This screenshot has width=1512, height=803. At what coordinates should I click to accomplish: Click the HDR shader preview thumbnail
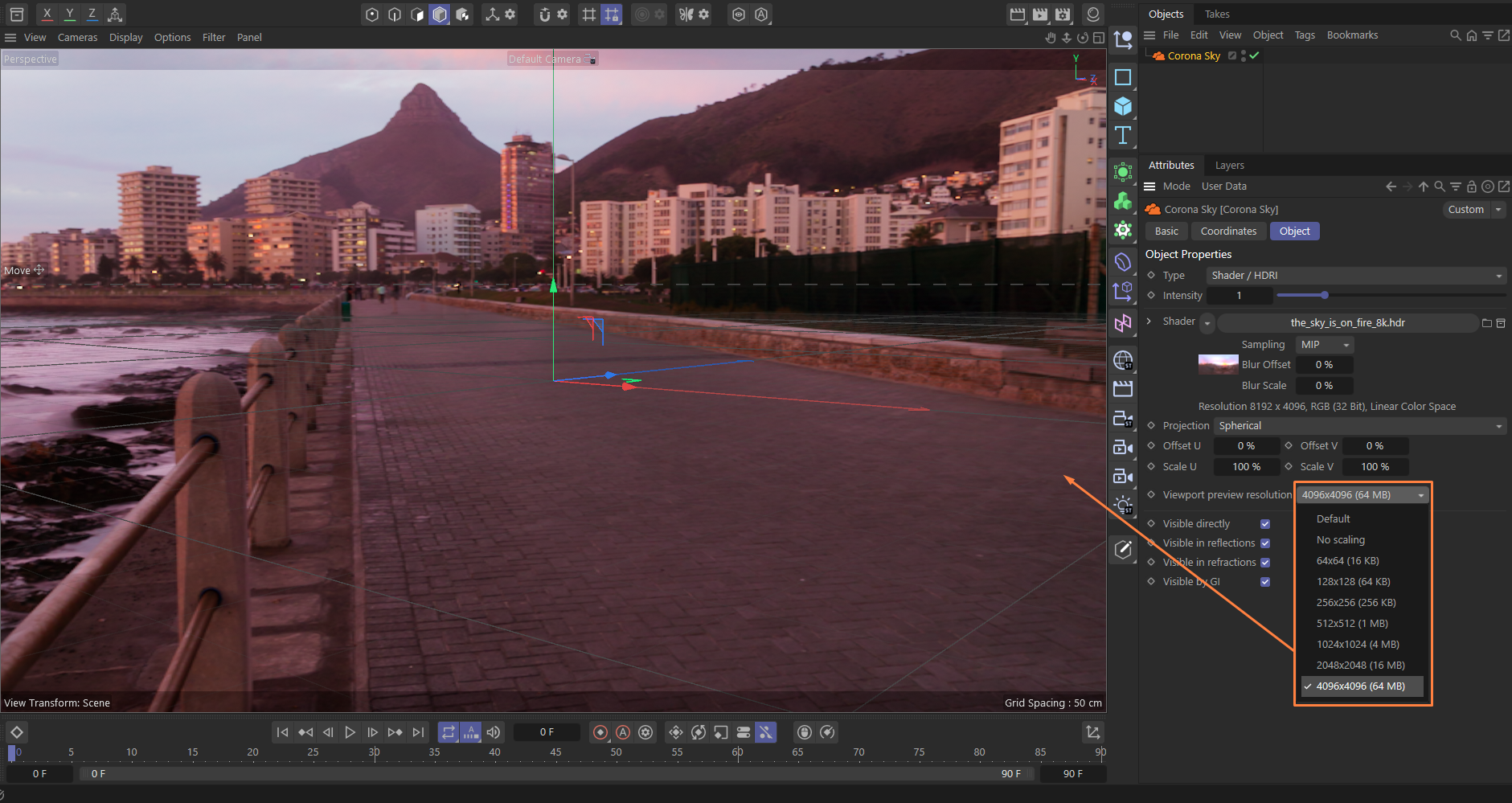coord(1218,364)
